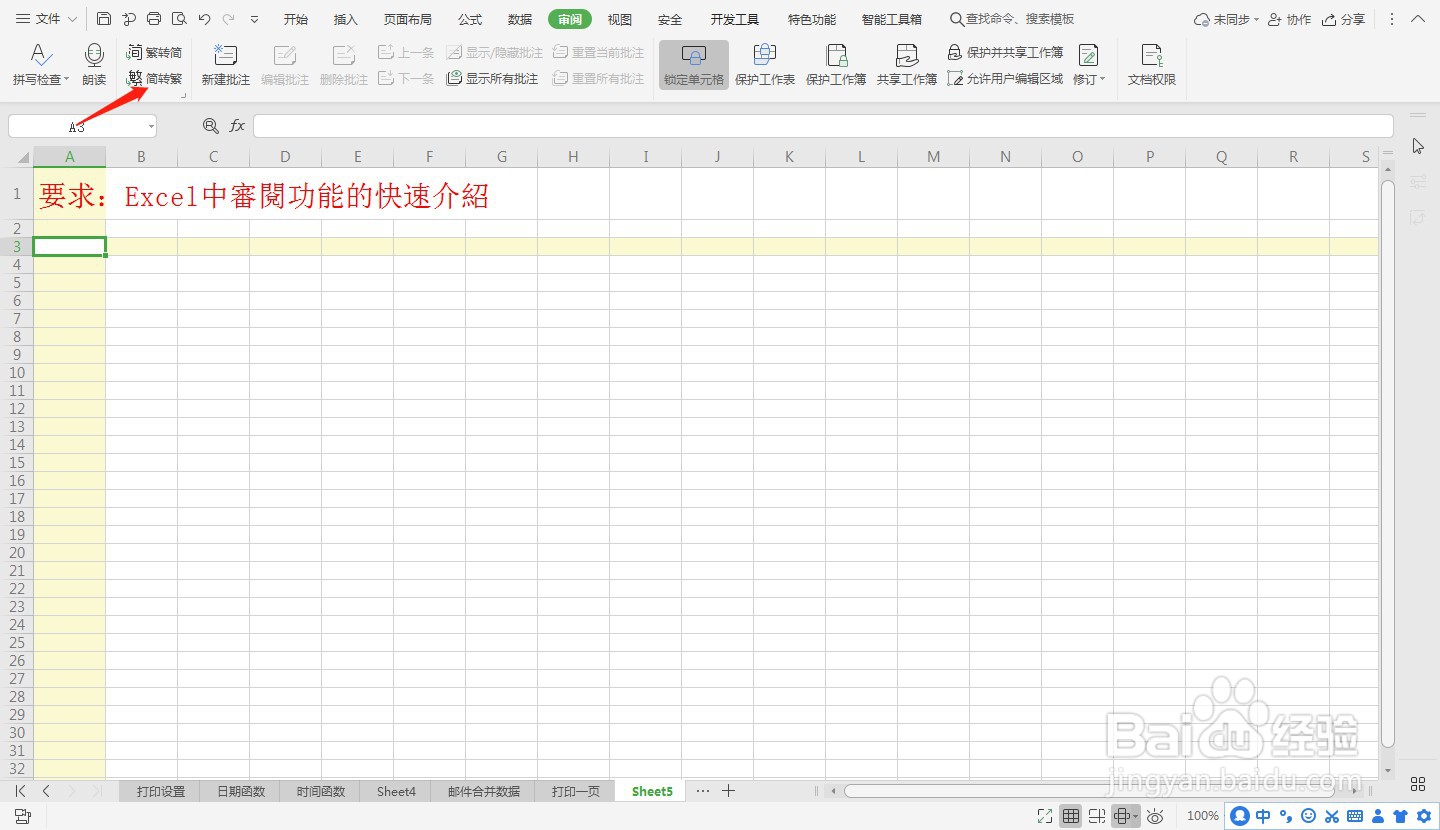Open the name box dropdown arrow
1440x830 pixels.
pos(151,126)
